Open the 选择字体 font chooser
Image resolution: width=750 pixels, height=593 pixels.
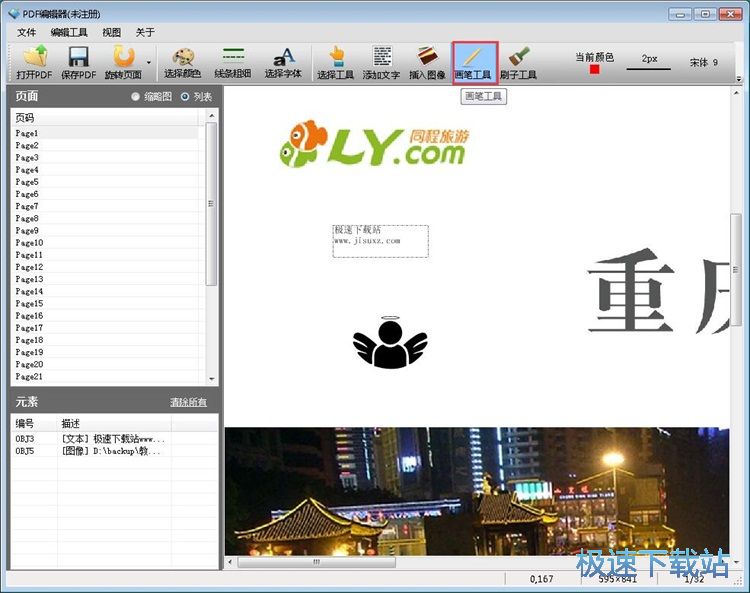pyautogui.click(x=283, y=62)
